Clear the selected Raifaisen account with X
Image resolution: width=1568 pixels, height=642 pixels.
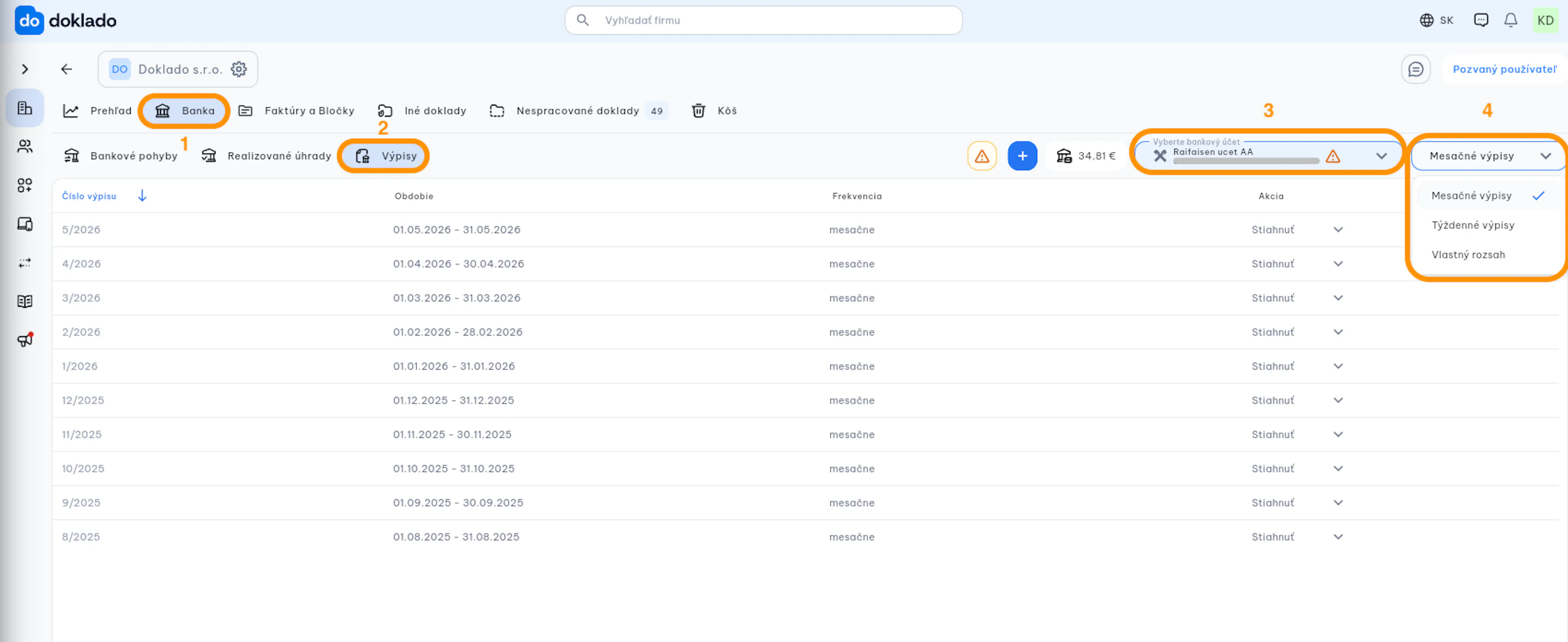1160,156
